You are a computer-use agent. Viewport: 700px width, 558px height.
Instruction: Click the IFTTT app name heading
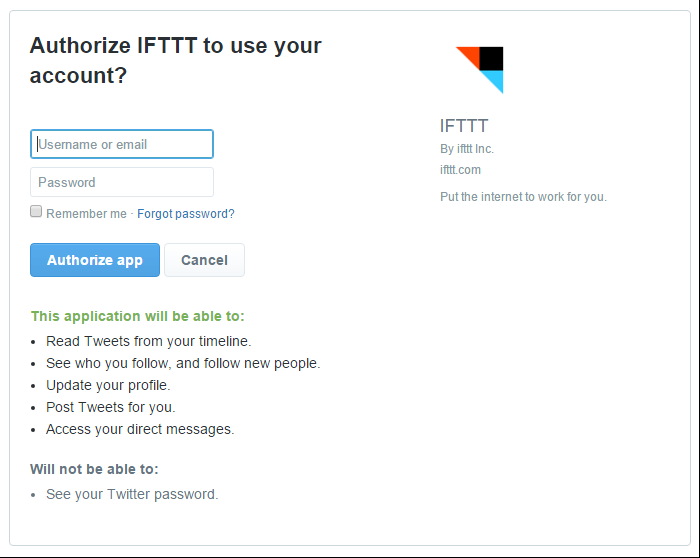[464, 126]
